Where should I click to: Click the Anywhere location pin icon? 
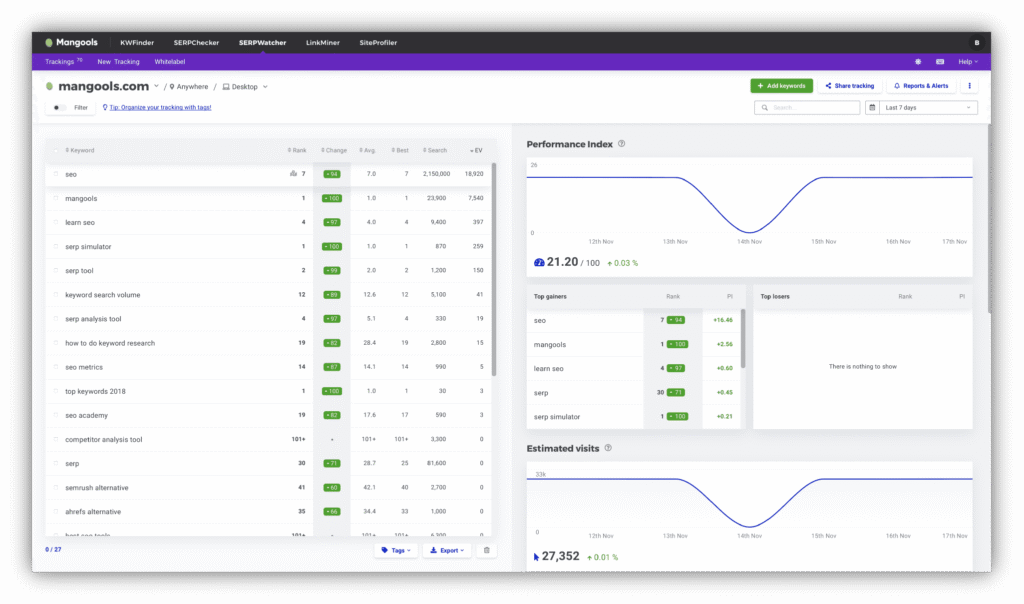click(x=172, y=86)
